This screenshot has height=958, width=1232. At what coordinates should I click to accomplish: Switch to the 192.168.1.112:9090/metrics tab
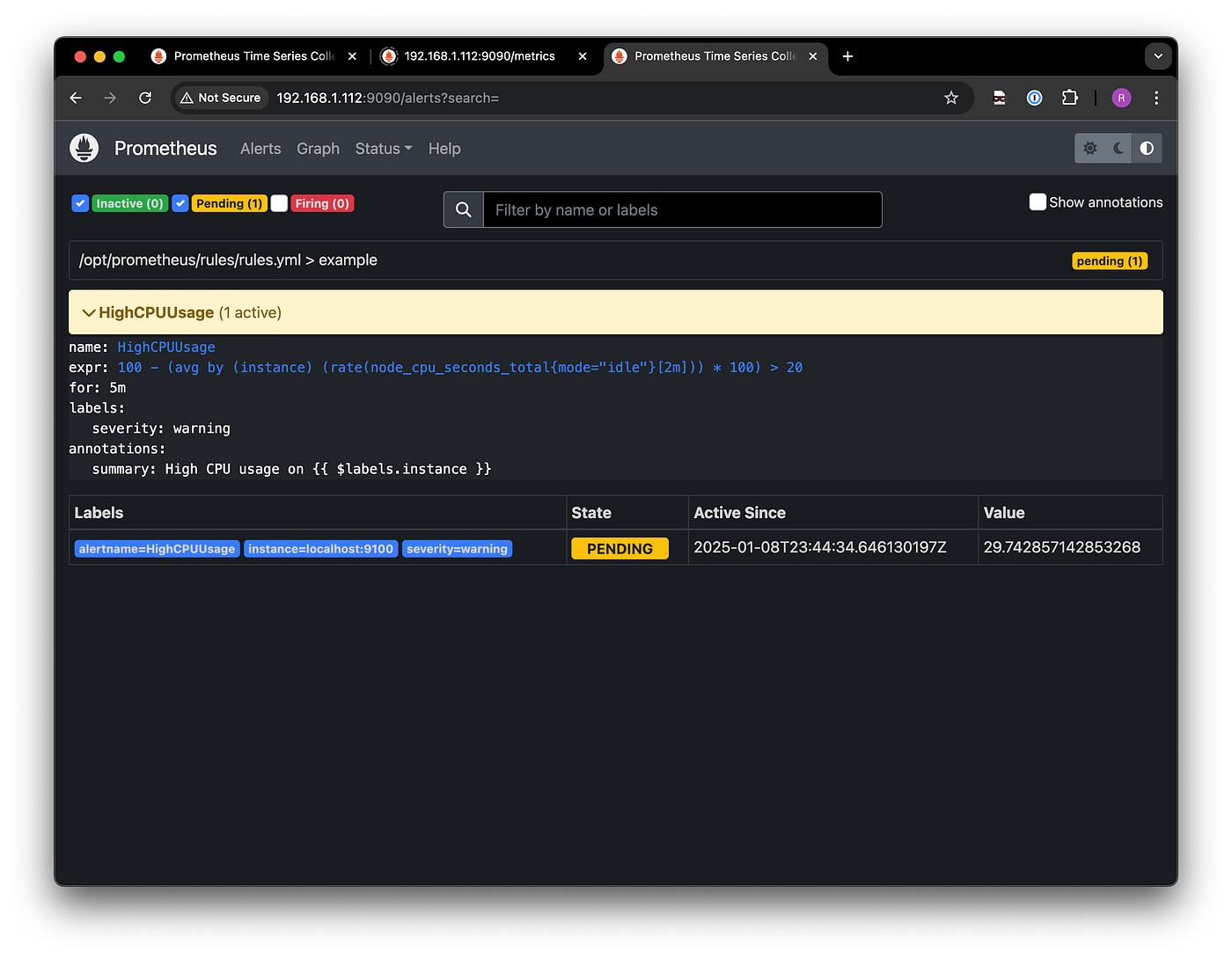click(x=480, y=56)
